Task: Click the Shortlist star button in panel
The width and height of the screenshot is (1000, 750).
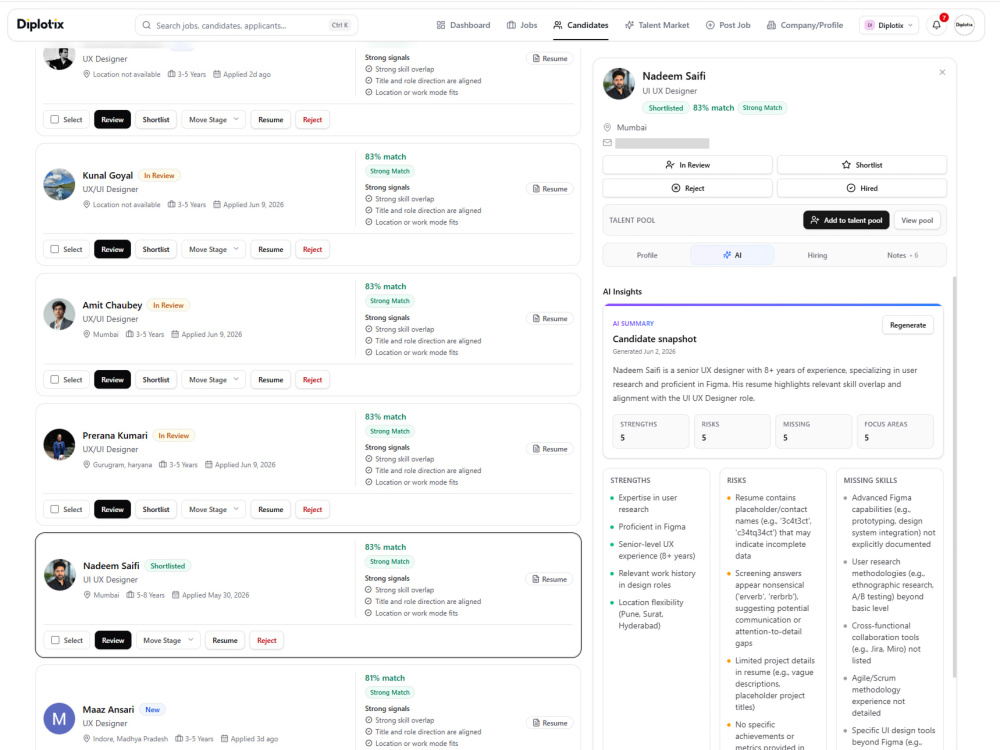Action: [x=862, y=165]
